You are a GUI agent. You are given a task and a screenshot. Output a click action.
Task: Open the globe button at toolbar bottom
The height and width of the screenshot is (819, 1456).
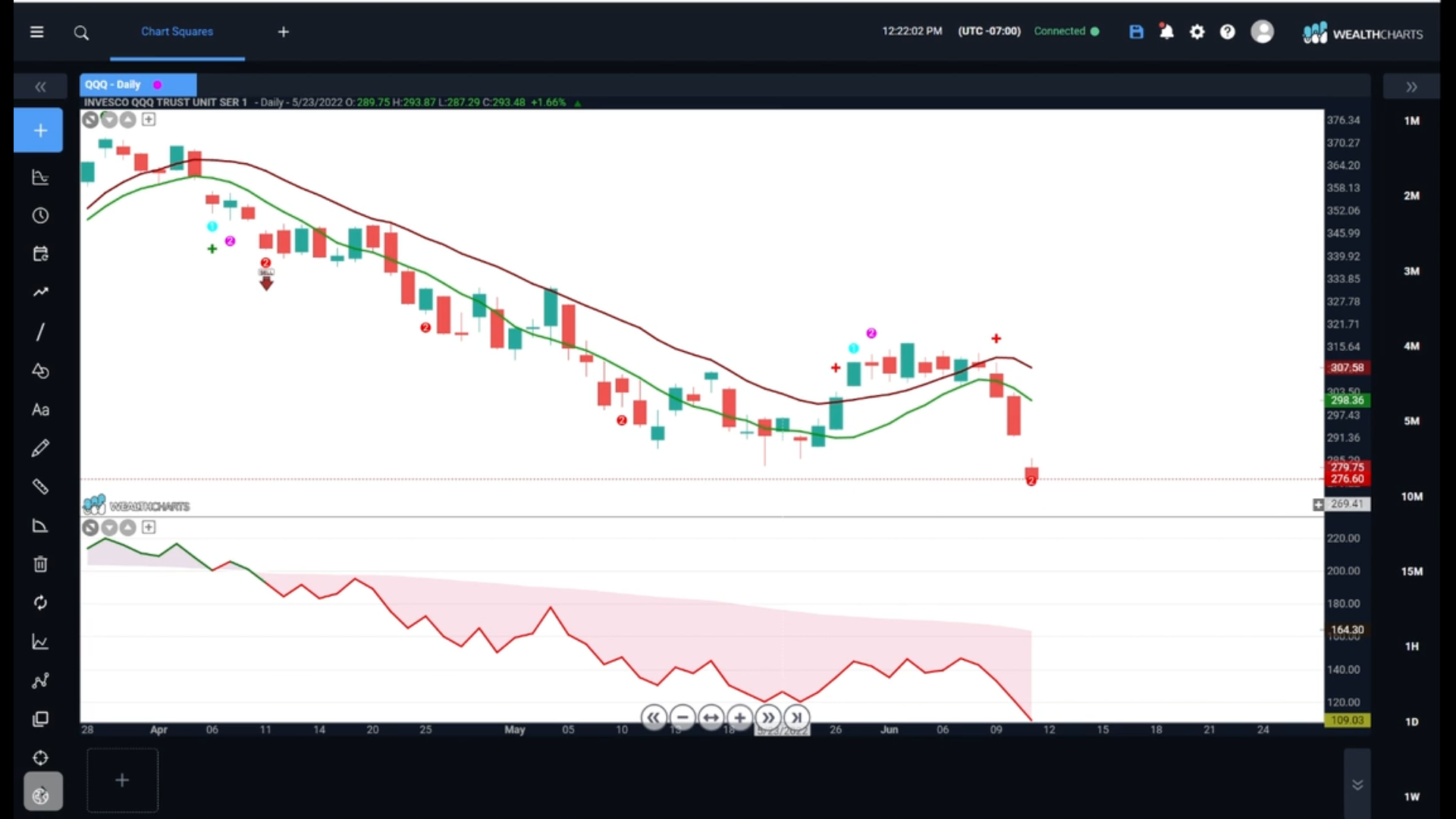[42, 792]
